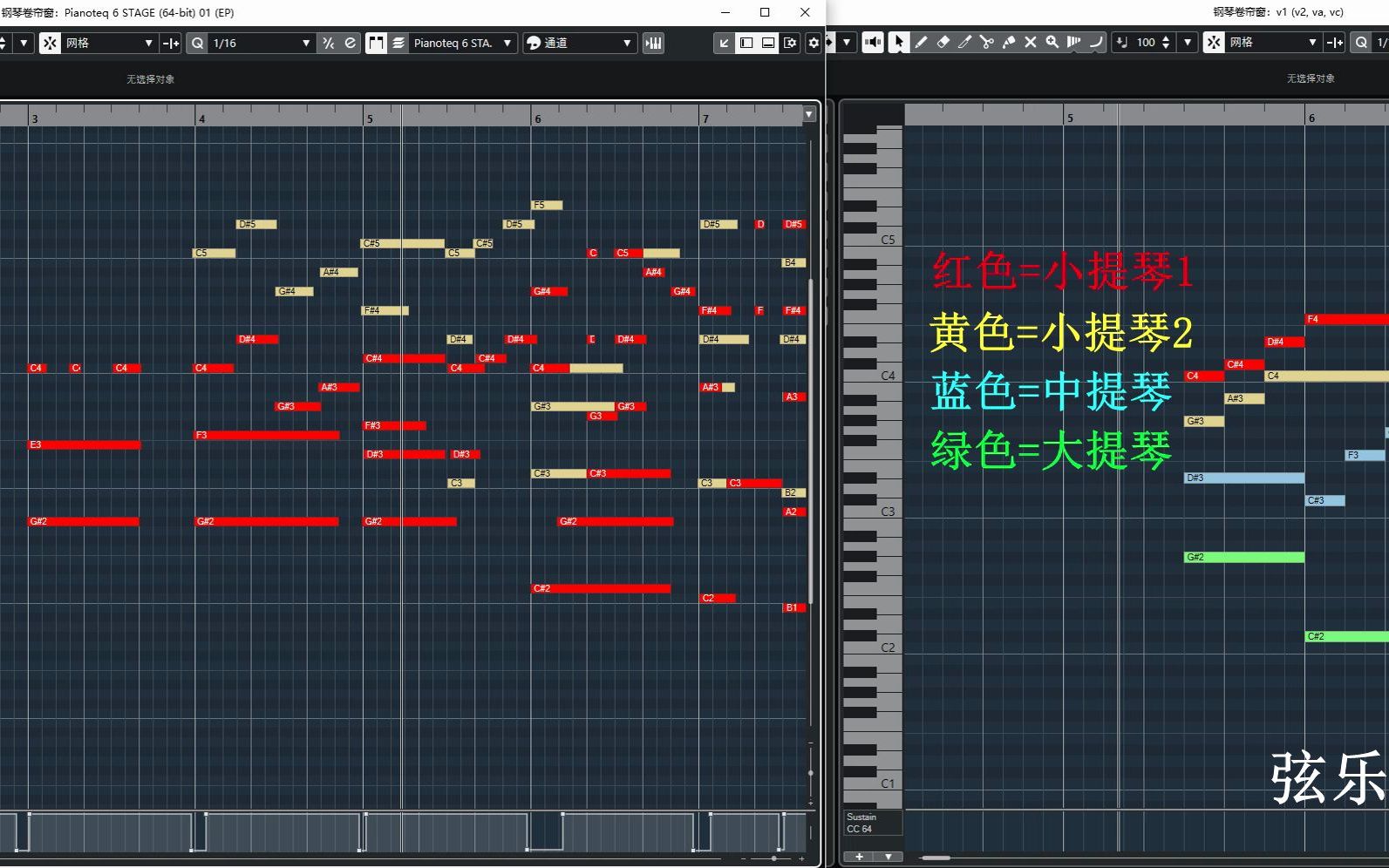Add controller lane with plus button

pos(859,857)
